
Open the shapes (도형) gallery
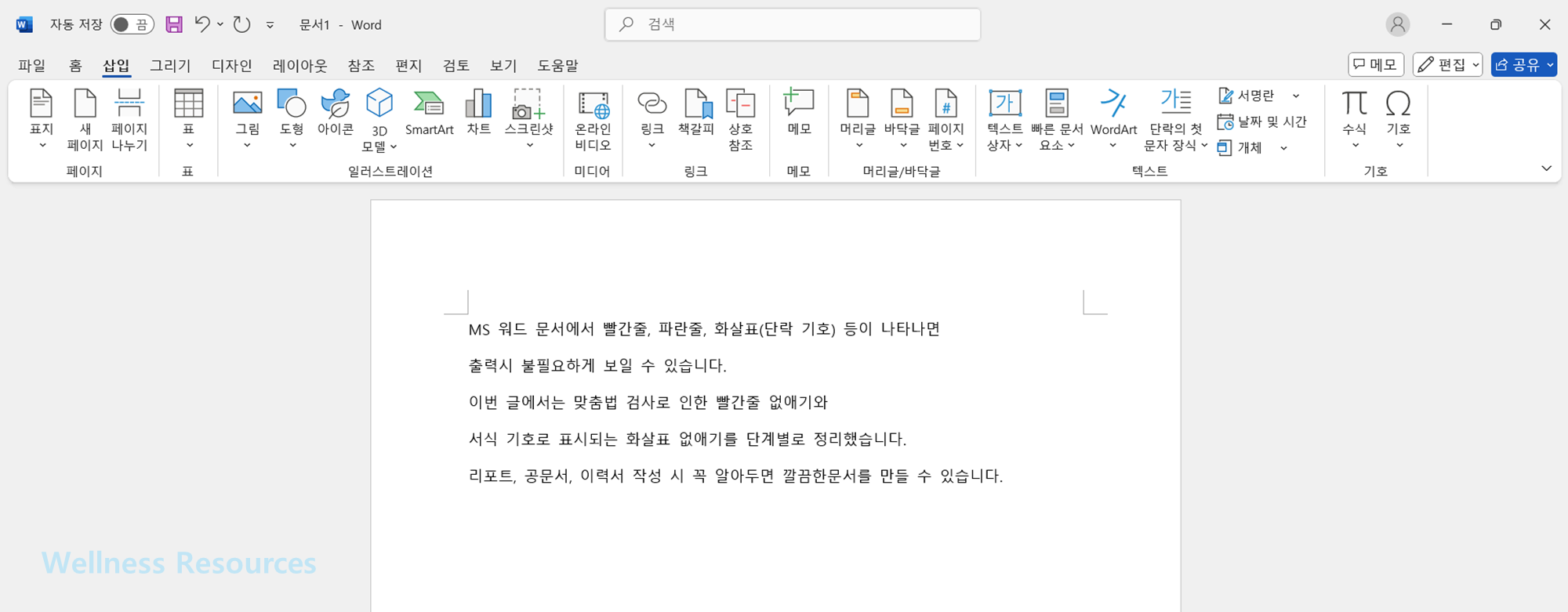tap(292, 119)
